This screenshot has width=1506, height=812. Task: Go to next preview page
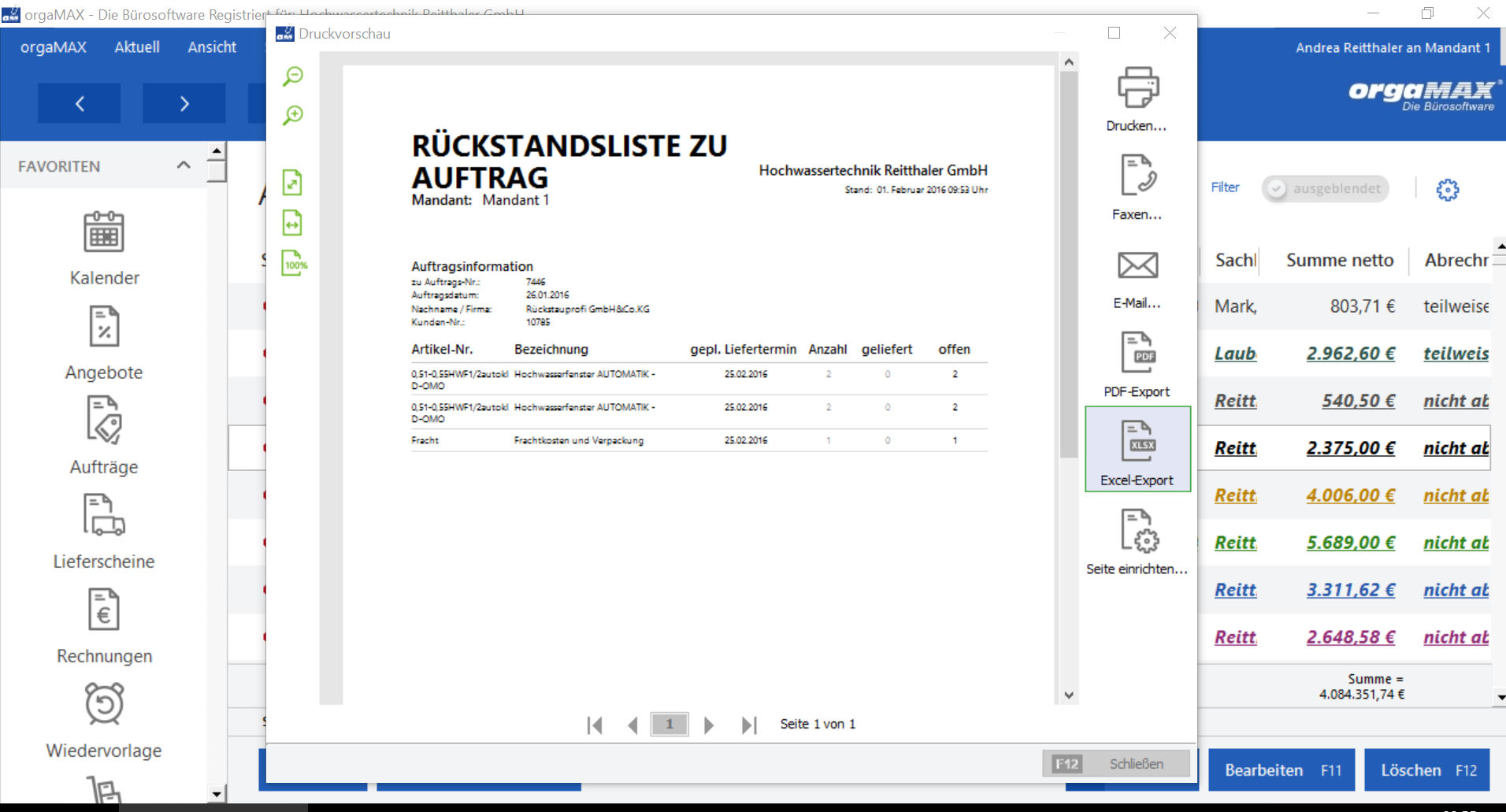coord(708,725)
